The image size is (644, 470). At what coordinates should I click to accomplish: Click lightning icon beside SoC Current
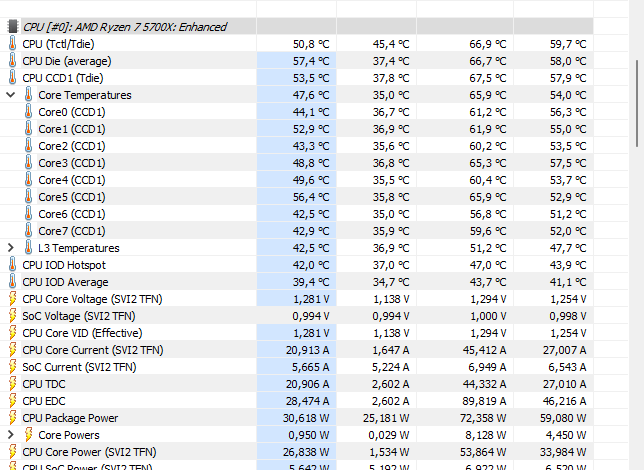[13, 367]
